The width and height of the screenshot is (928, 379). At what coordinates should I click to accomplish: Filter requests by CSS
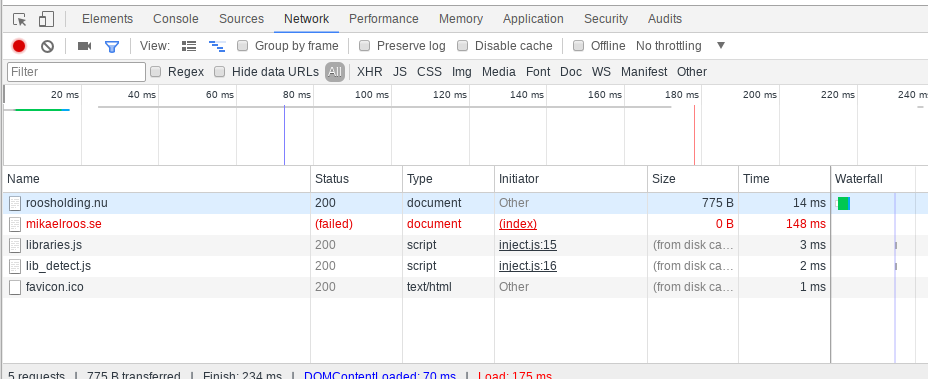coord(430,72)
